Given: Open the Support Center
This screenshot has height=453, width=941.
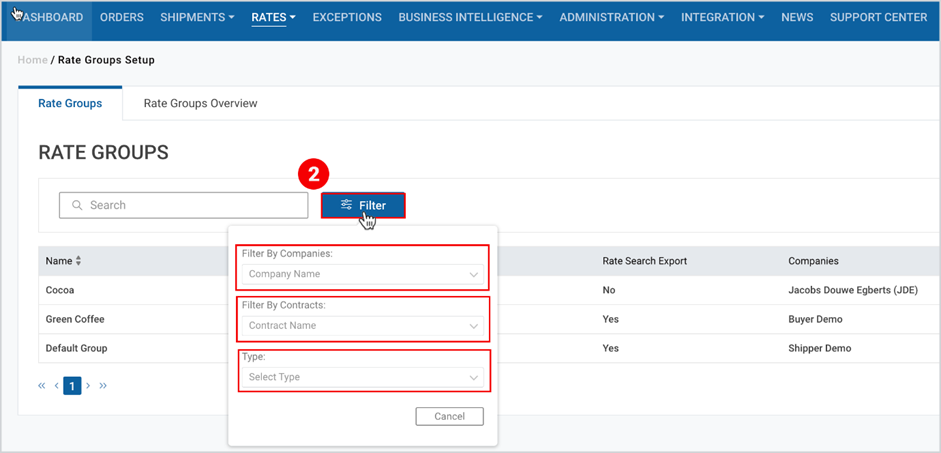Looking at the screenshot, I should (x=879, y=17).
